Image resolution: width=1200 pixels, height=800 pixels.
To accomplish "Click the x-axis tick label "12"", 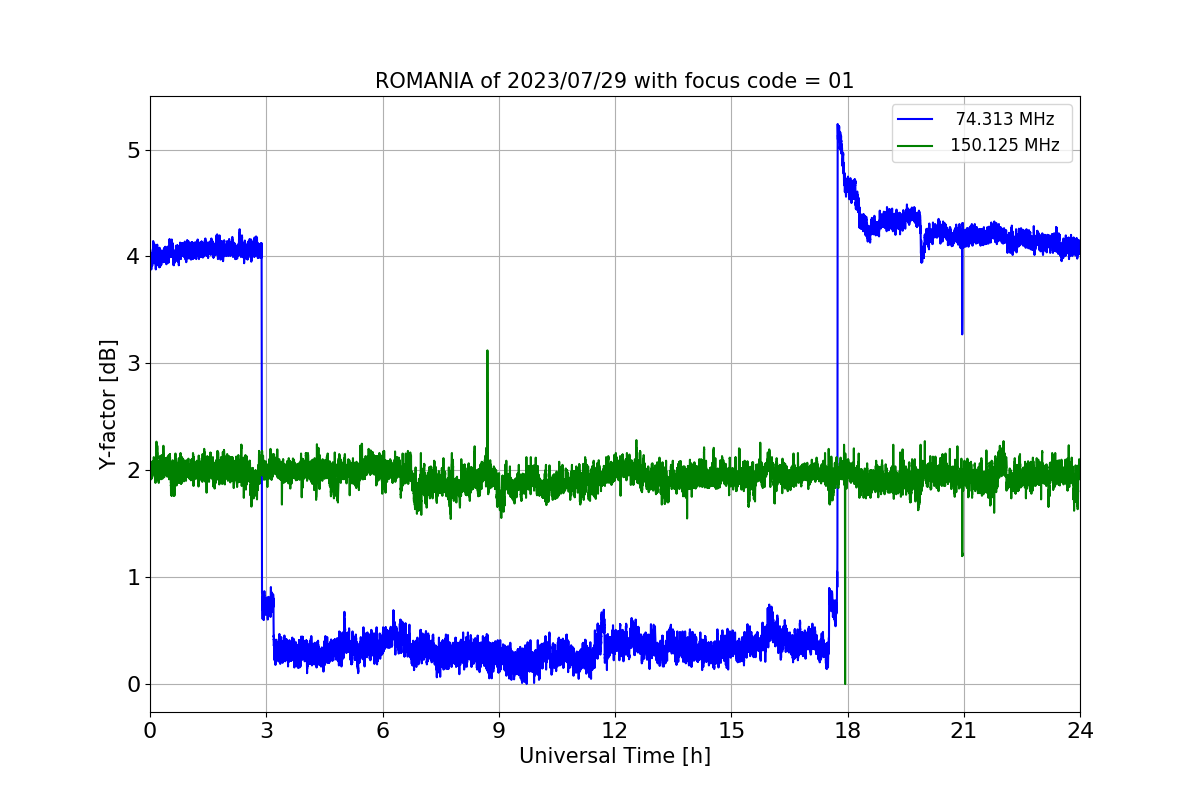I will pyautogui.click(x=615, y=730).
